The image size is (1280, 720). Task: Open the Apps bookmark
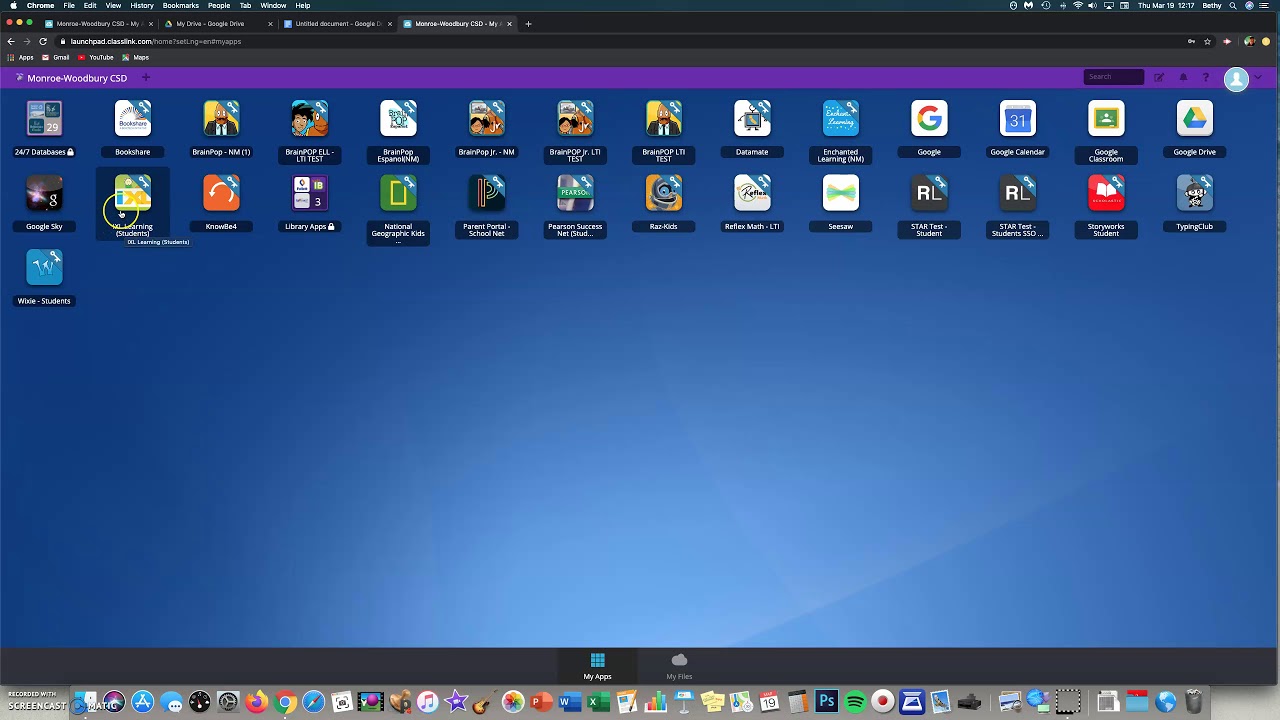[x=20, y=57]
